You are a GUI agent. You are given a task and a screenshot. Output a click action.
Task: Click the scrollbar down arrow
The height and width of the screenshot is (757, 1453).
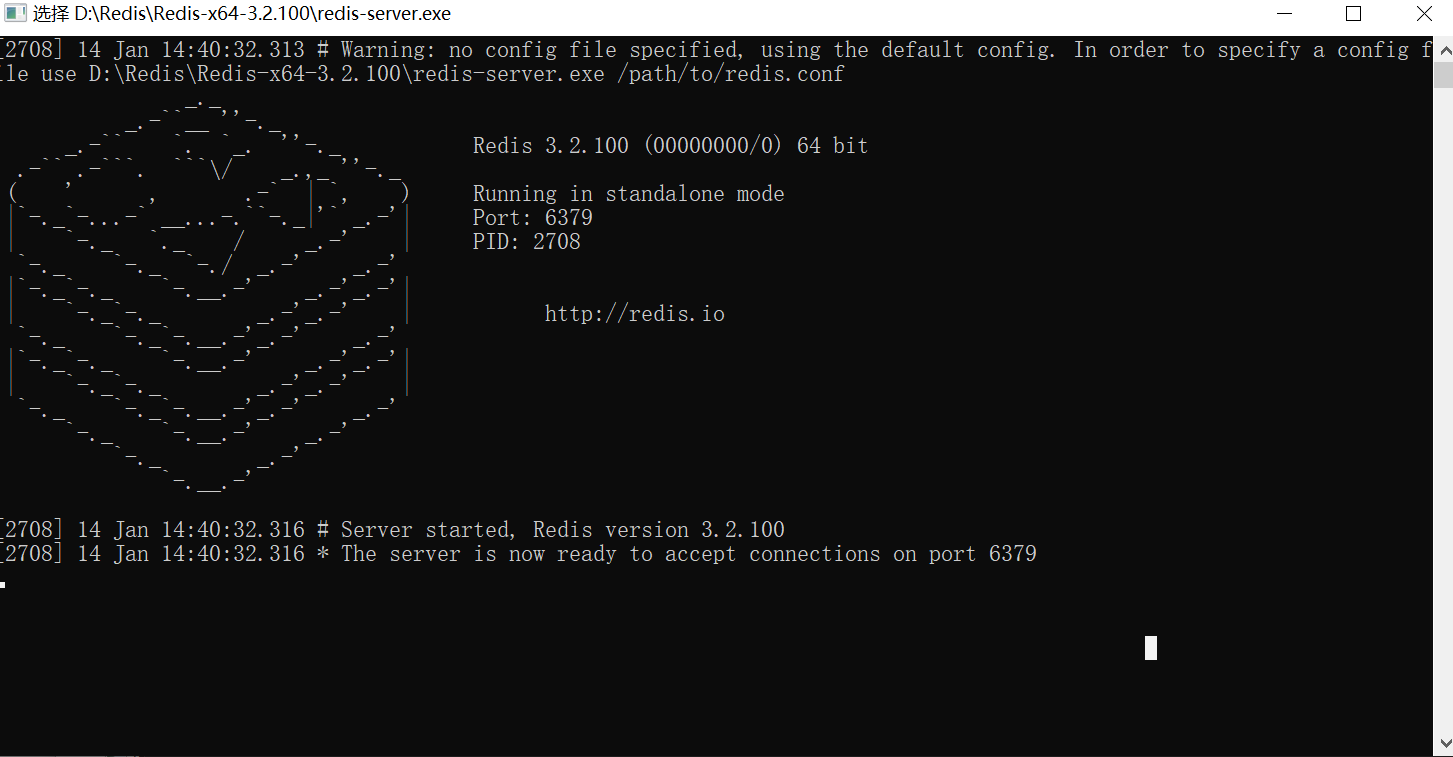[1443, 745]
